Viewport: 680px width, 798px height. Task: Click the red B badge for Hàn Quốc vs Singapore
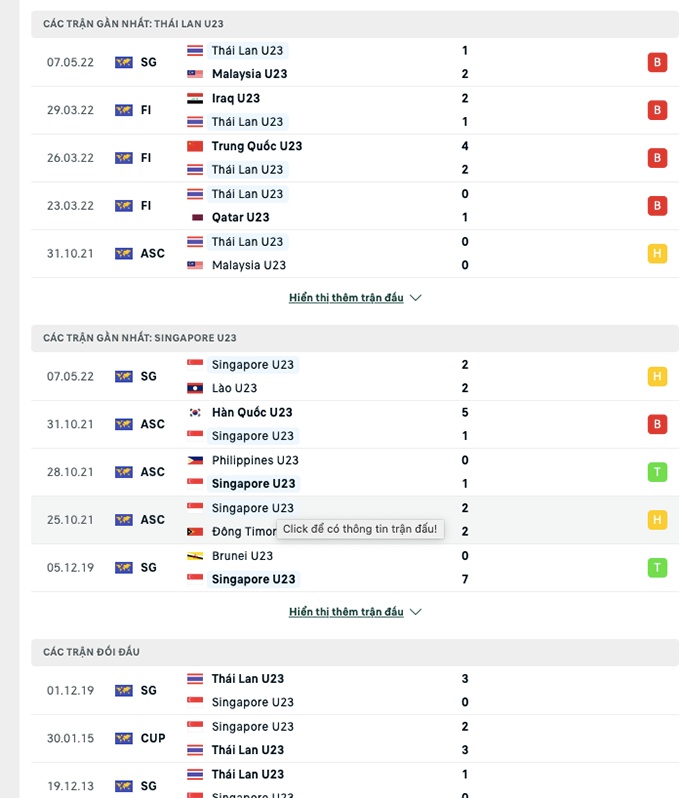(657, 424)
